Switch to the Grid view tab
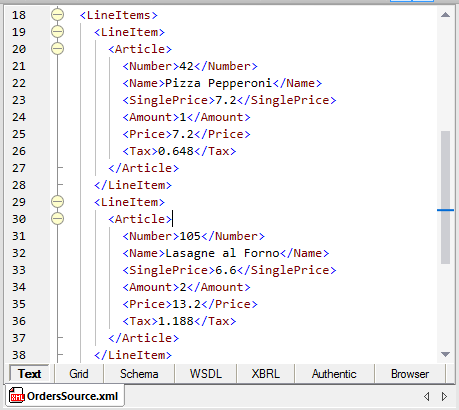Image resolution: width=459 pixels, height=410 pixels. coord(79,374)
